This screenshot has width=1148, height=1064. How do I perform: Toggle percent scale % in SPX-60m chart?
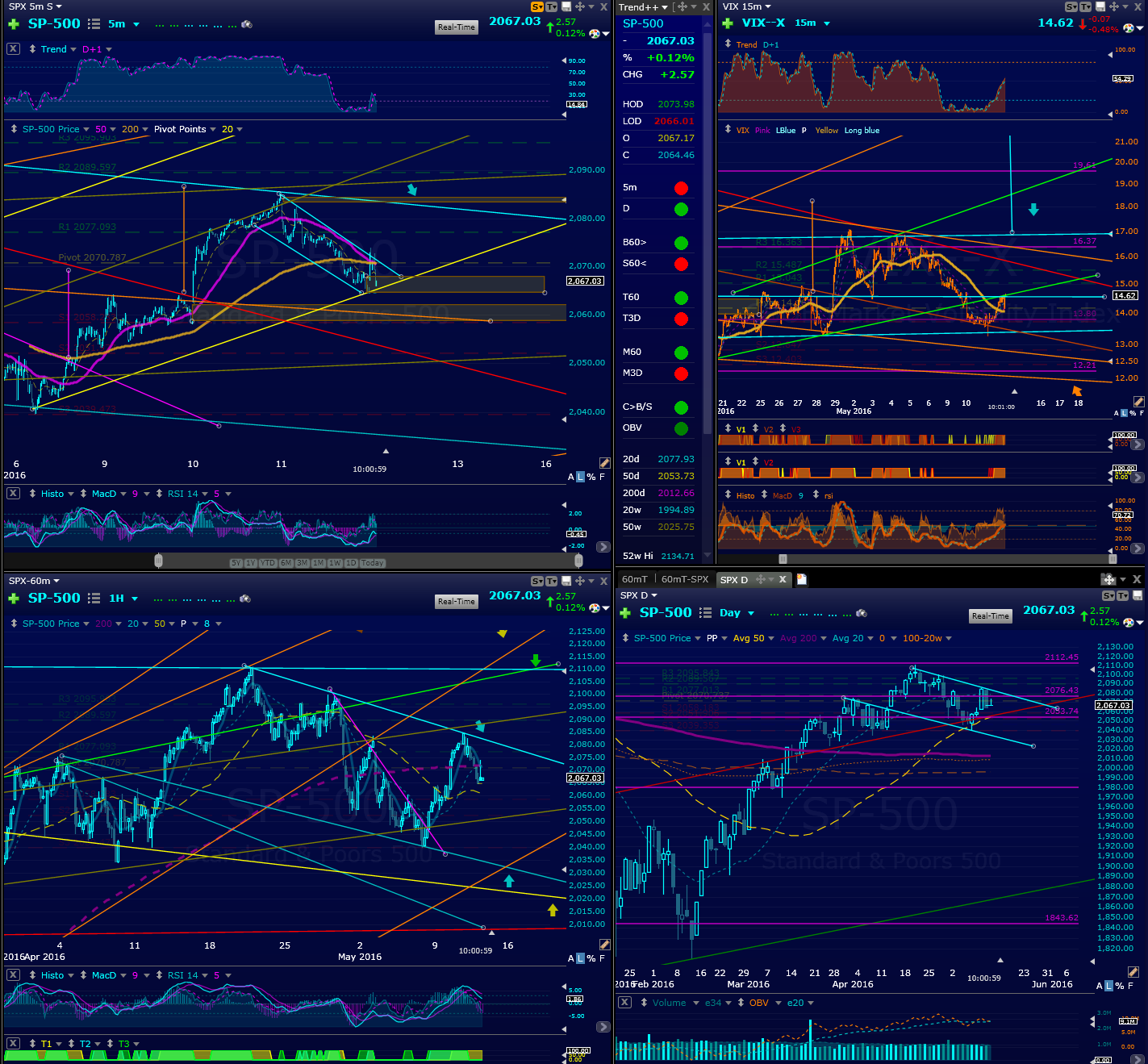click(591, 958)
